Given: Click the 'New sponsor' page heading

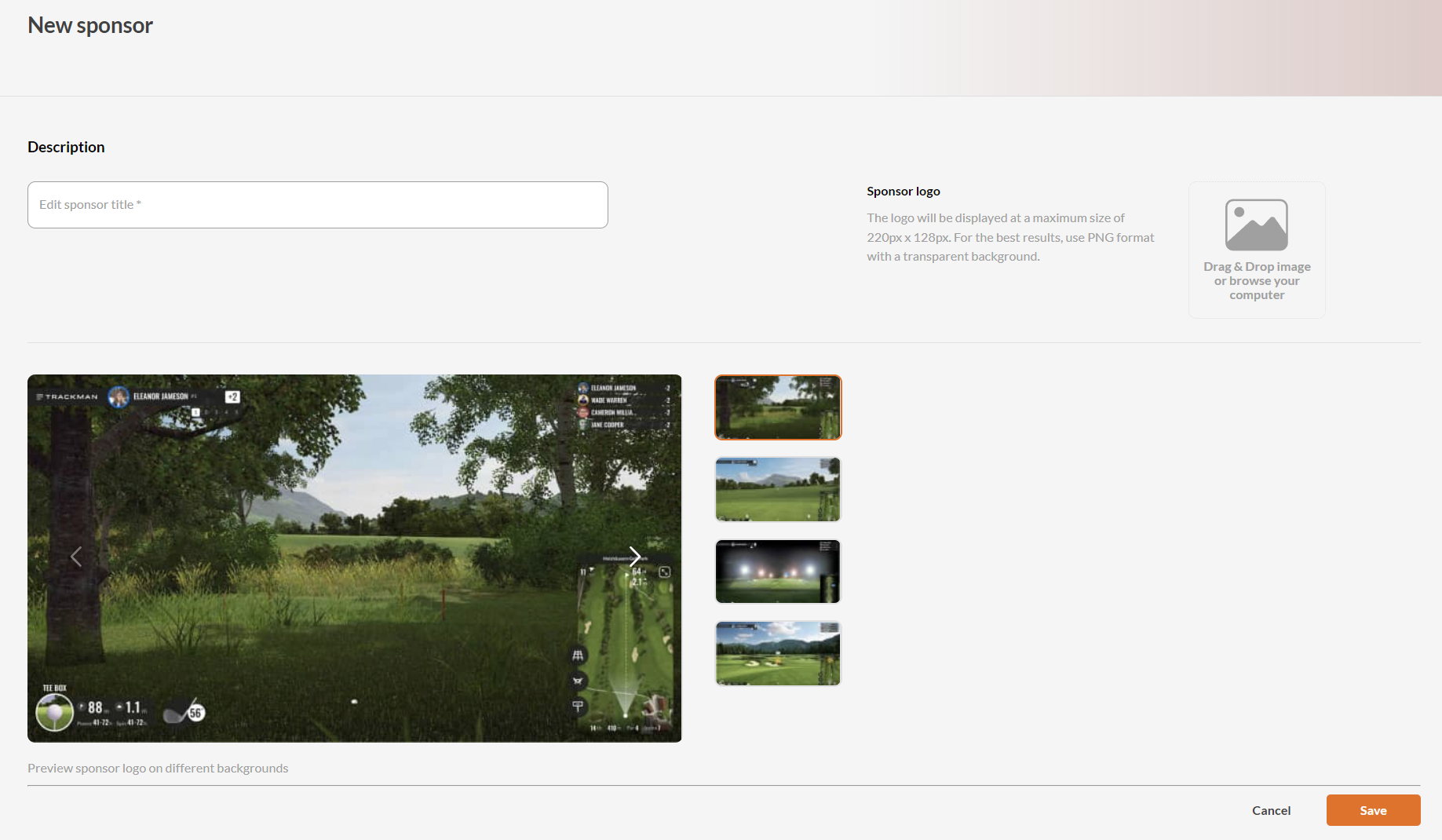Looking at the screenshot, I should point(90,25).
